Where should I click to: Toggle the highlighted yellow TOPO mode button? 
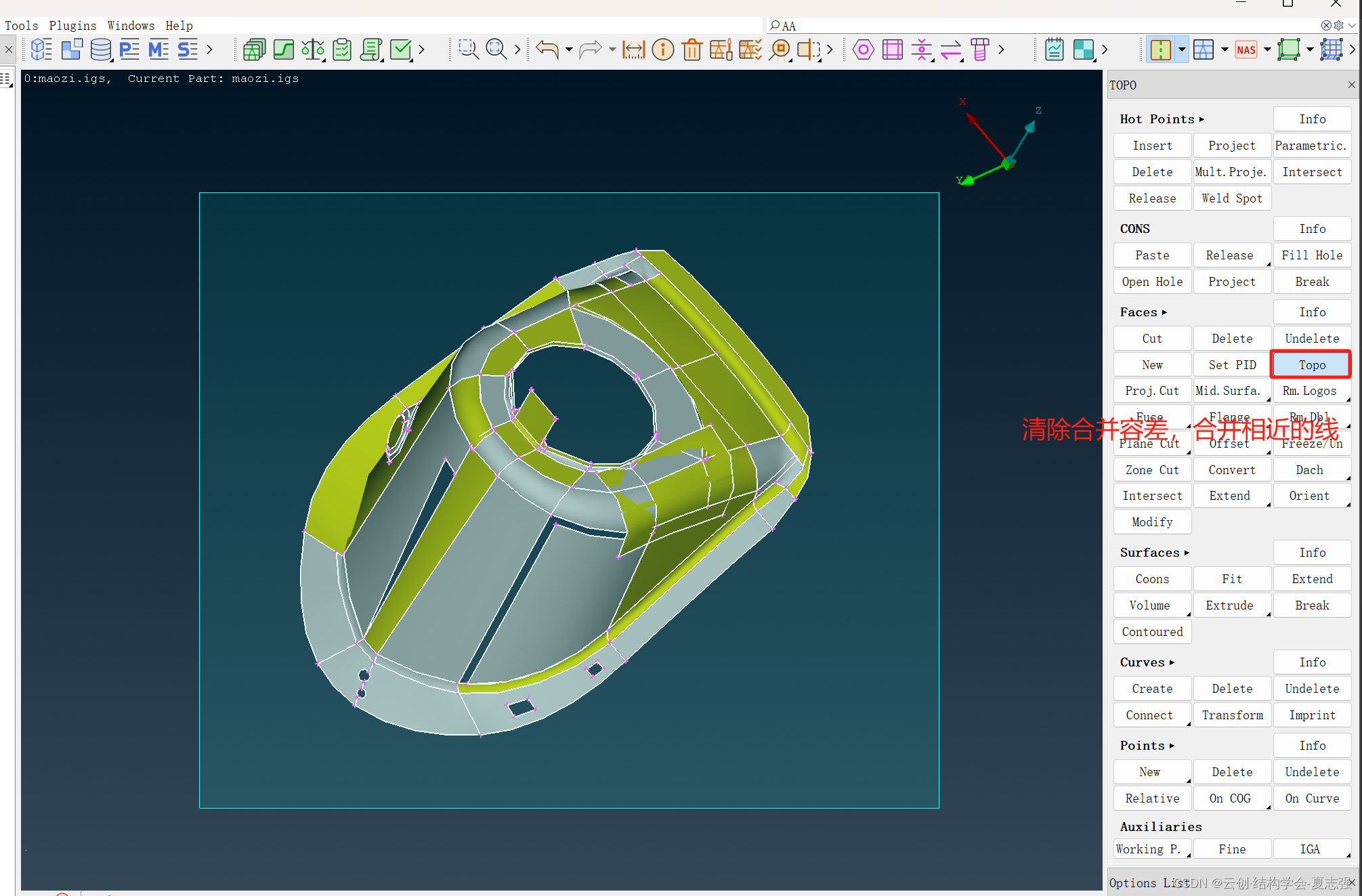coord(1160,49)
